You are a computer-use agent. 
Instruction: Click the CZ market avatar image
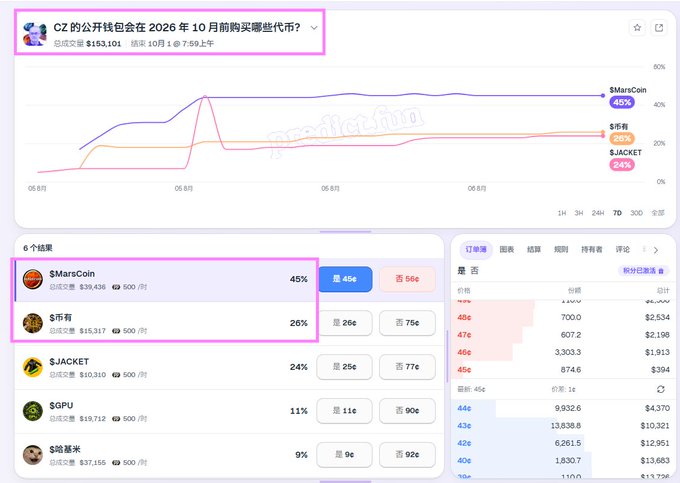pos(35,34)
